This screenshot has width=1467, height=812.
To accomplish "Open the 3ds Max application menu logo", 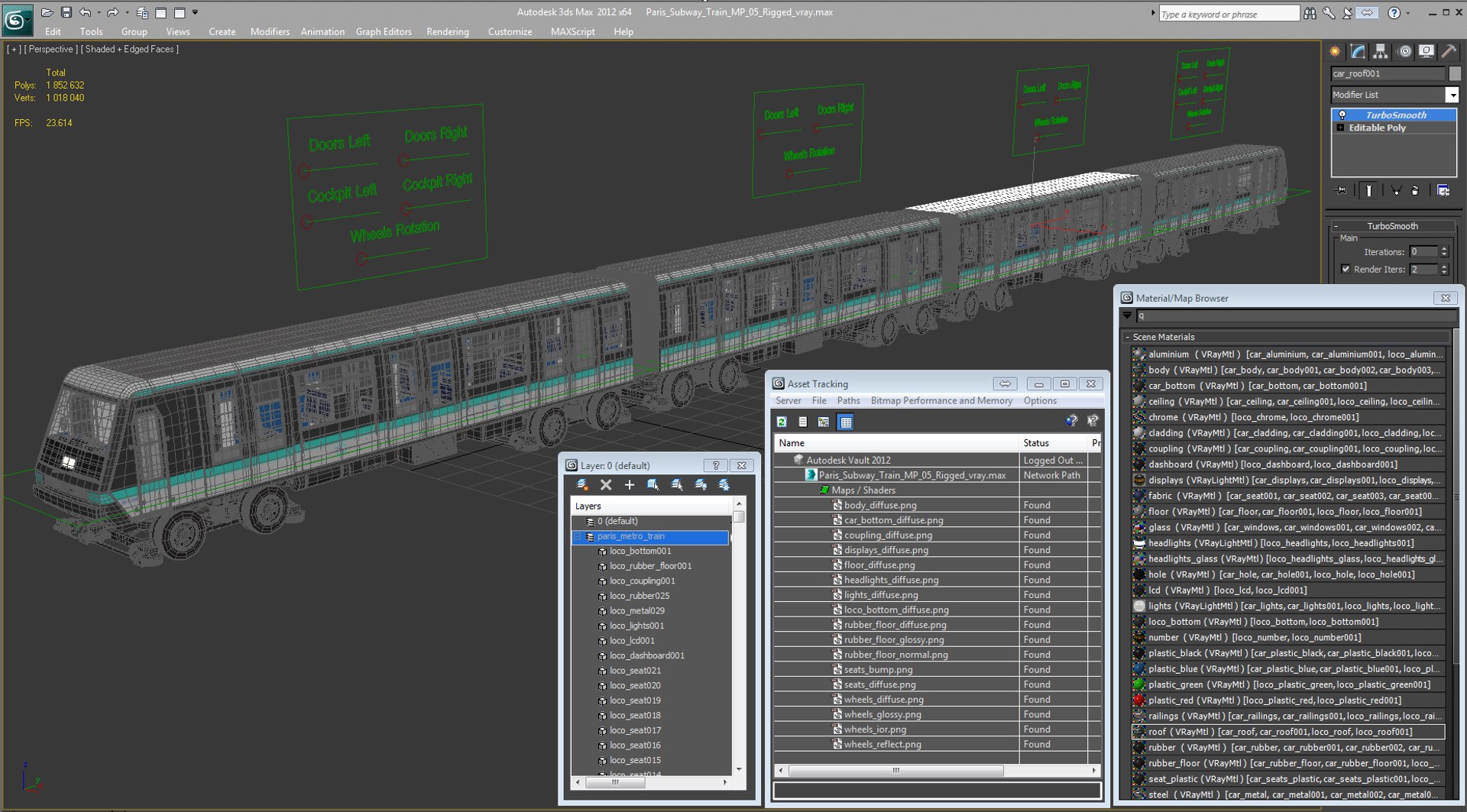I will pos(17,19).
